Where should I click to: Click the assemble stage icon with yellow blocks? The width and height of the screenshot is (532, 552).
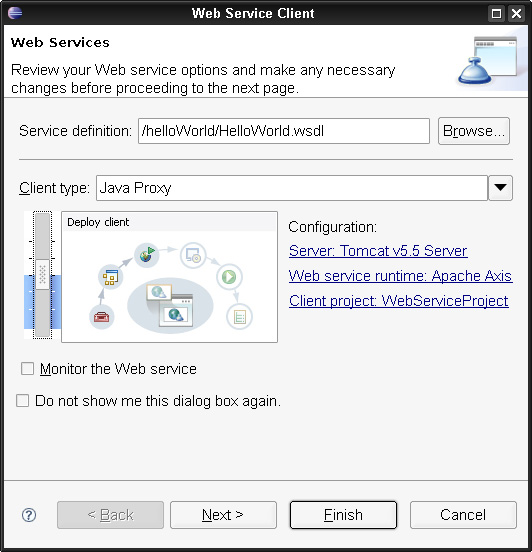pos(111,277)
